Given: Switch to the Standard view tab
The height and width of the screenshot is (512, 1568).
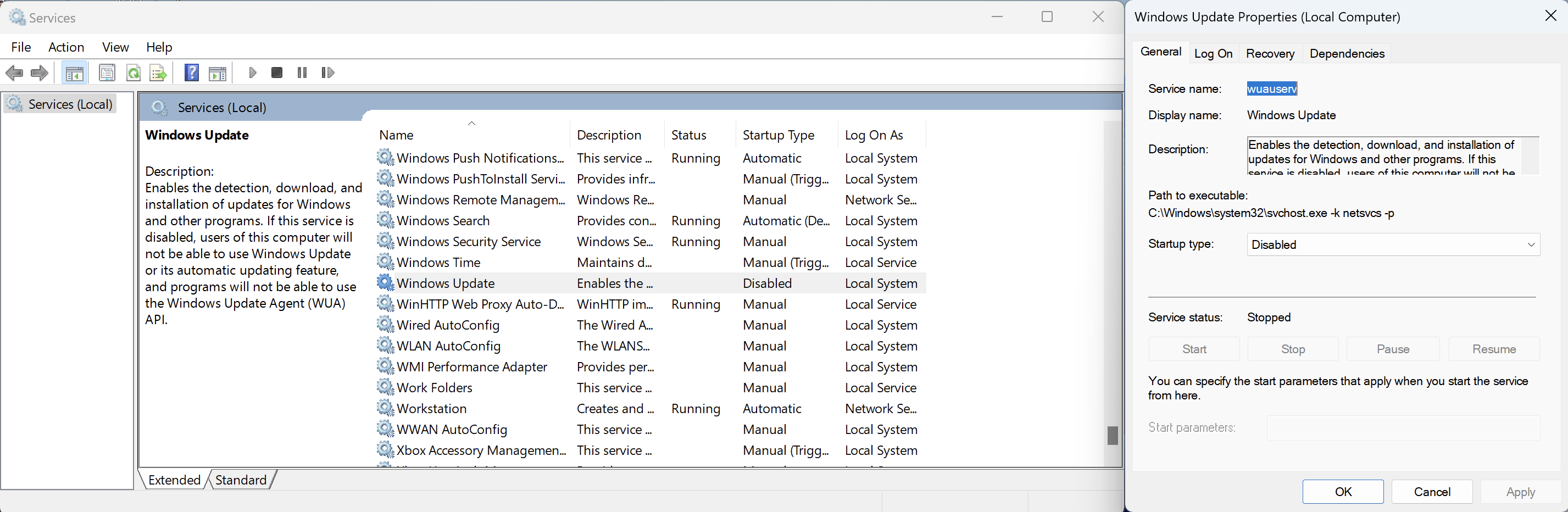Looking at the screenshot, I should point(241,480).
